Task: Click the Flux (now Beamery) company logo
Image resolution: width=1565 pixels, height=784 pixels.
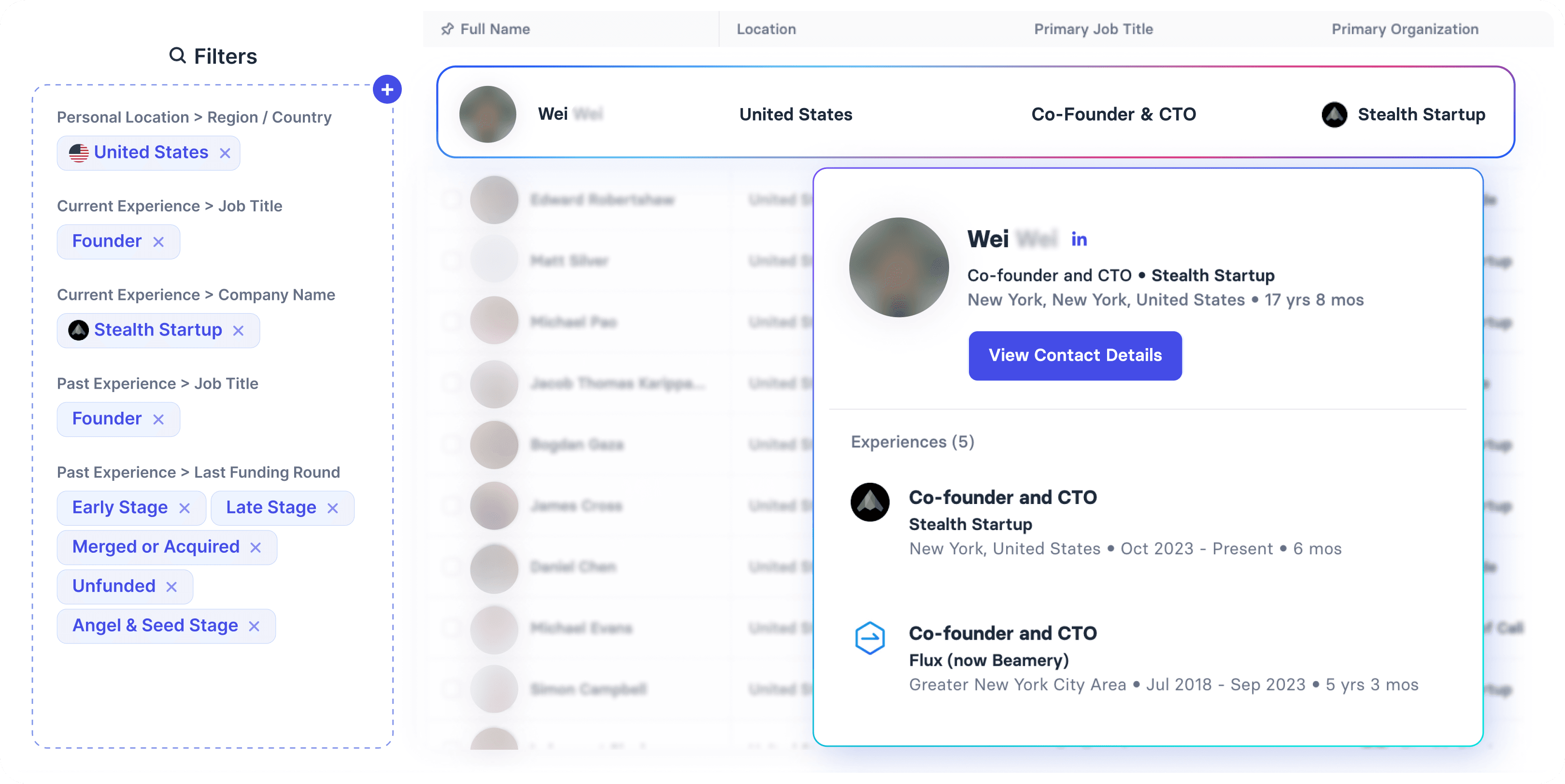Action: pyautogui.click(x=869, y=638)
